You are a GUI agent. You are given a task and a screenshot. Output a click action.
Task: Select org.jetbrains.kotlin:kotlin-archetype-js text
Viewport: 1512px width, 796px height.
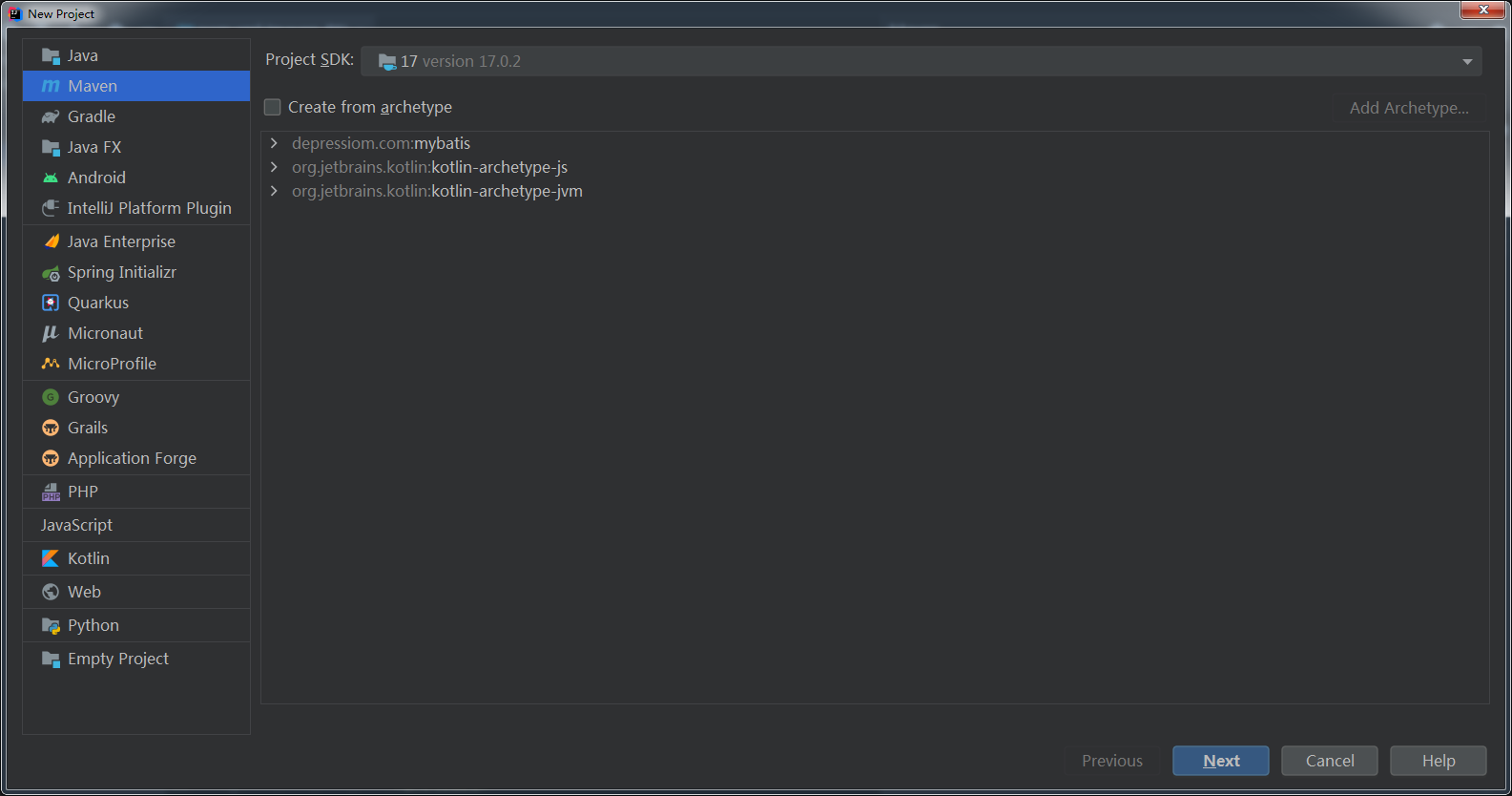click(x=429, y=167)
